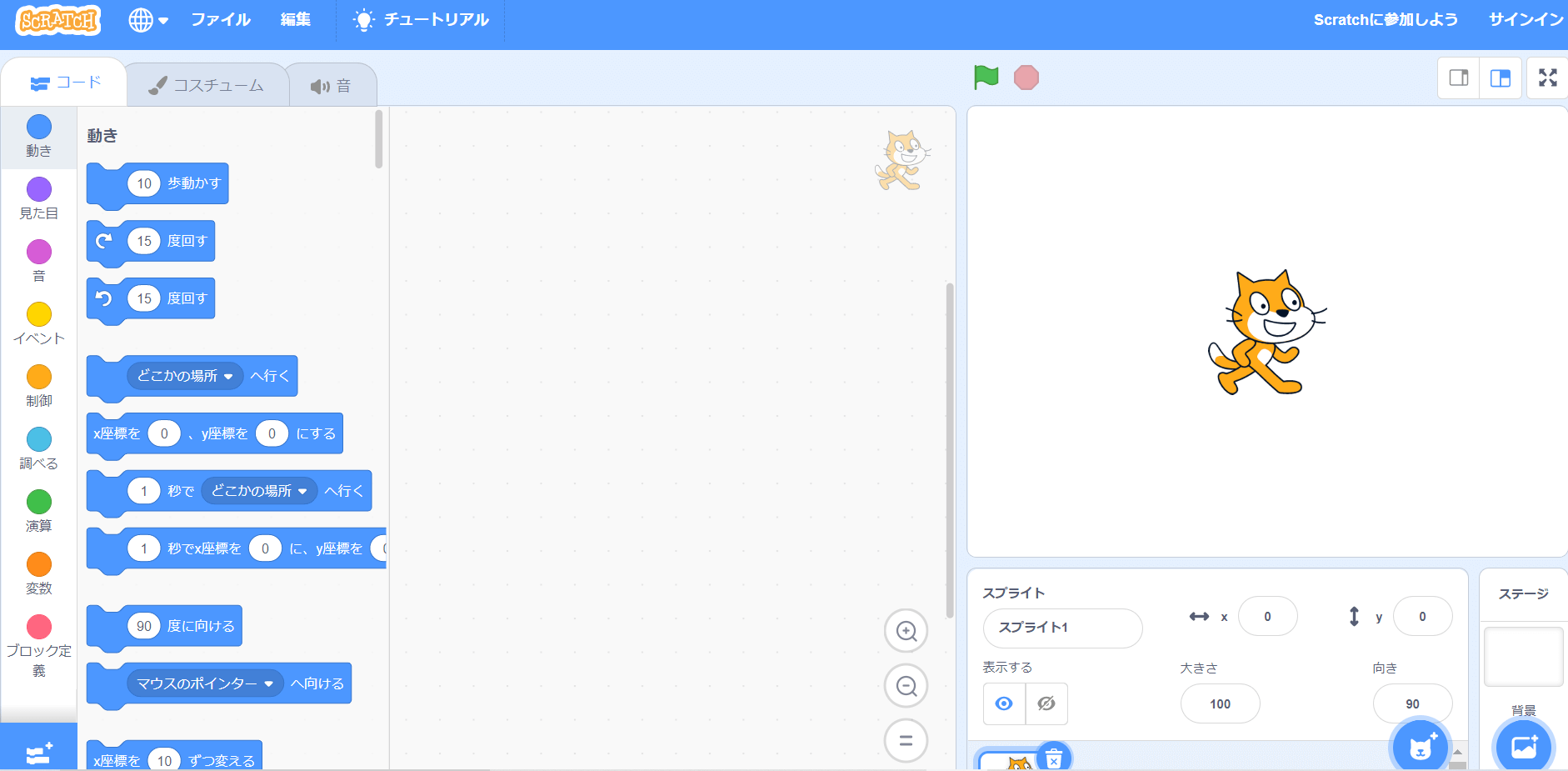The width and height of the screenshot is (1568, 771).
Task: Select the 制御 block category
Action: pyautogui.click(x=39, y=387)
